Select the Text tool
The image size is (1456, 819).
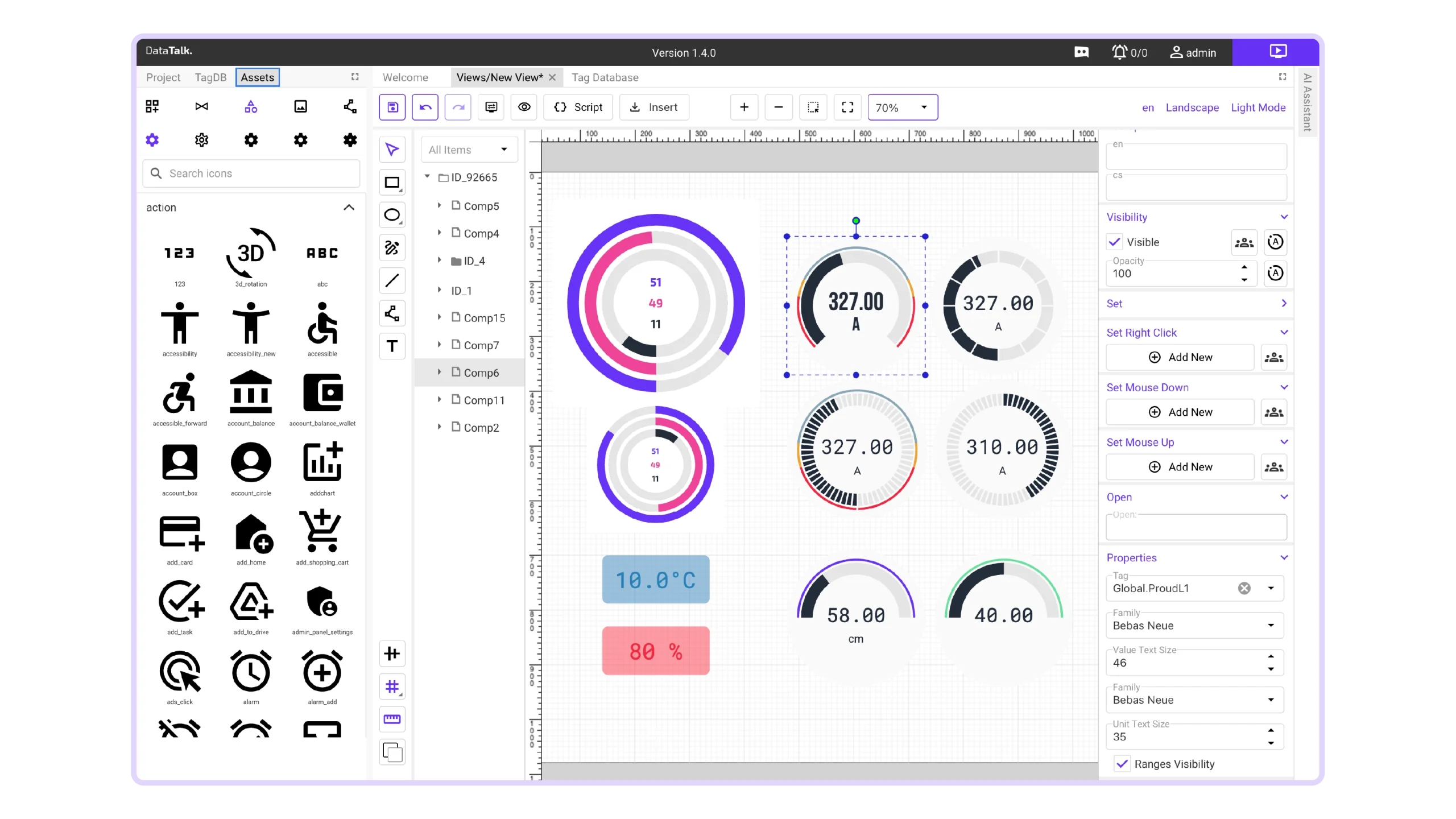tap(392, 346)
